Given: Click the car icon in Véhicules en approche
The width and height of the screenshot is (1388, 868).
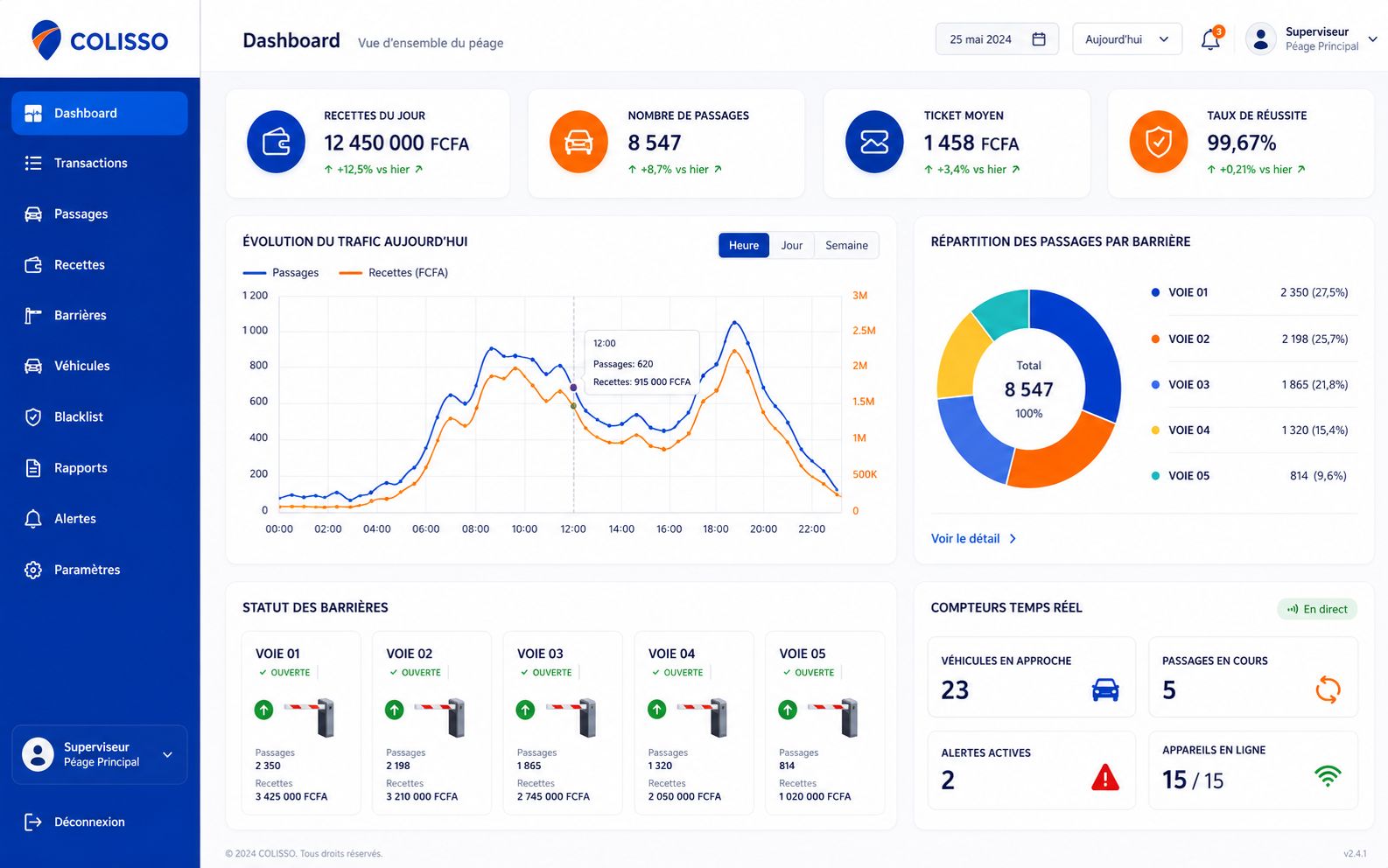Looking at the screenshot, I should pos(1105,689).
